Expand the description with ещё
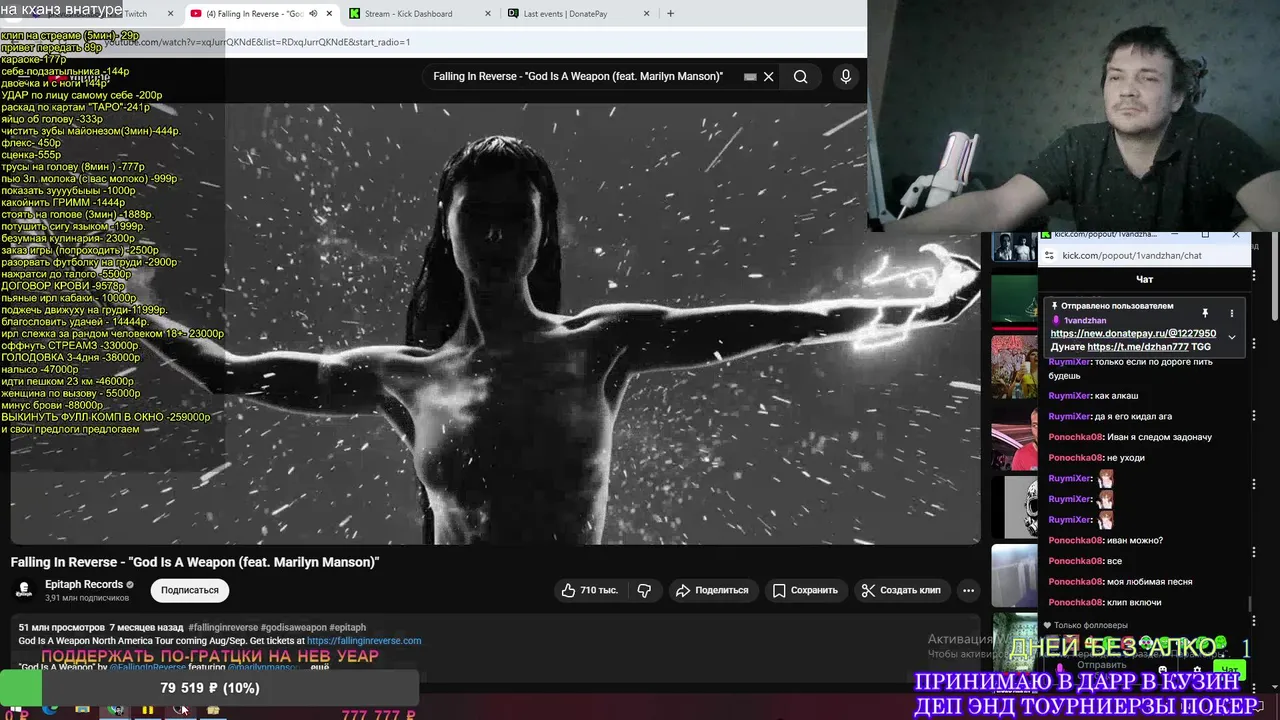Viewport: 1280px width, 720px height. click(319, 666)
